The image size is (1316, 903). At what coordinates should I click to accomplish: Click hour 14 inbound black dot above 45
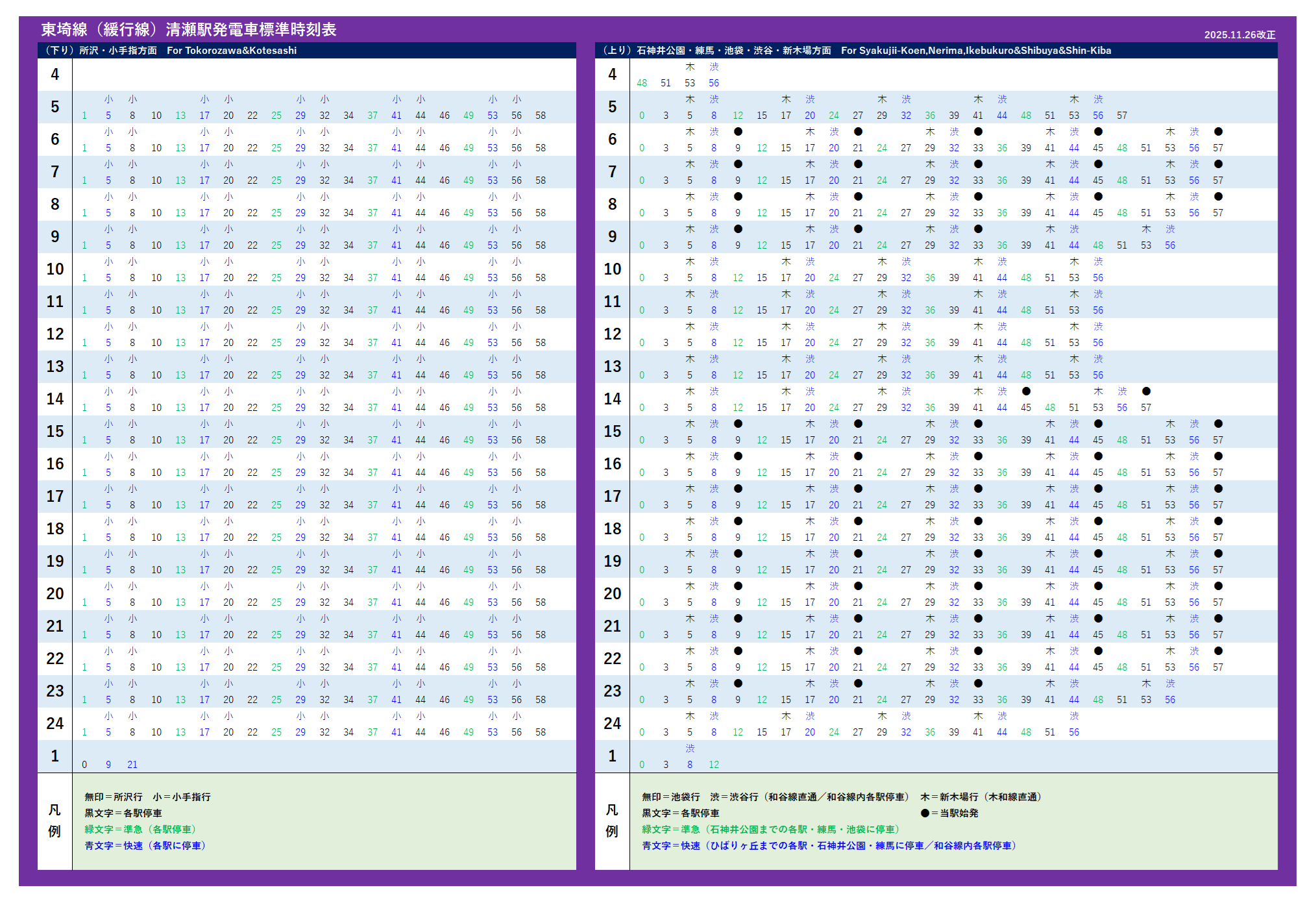click(x=1026, y=391)
